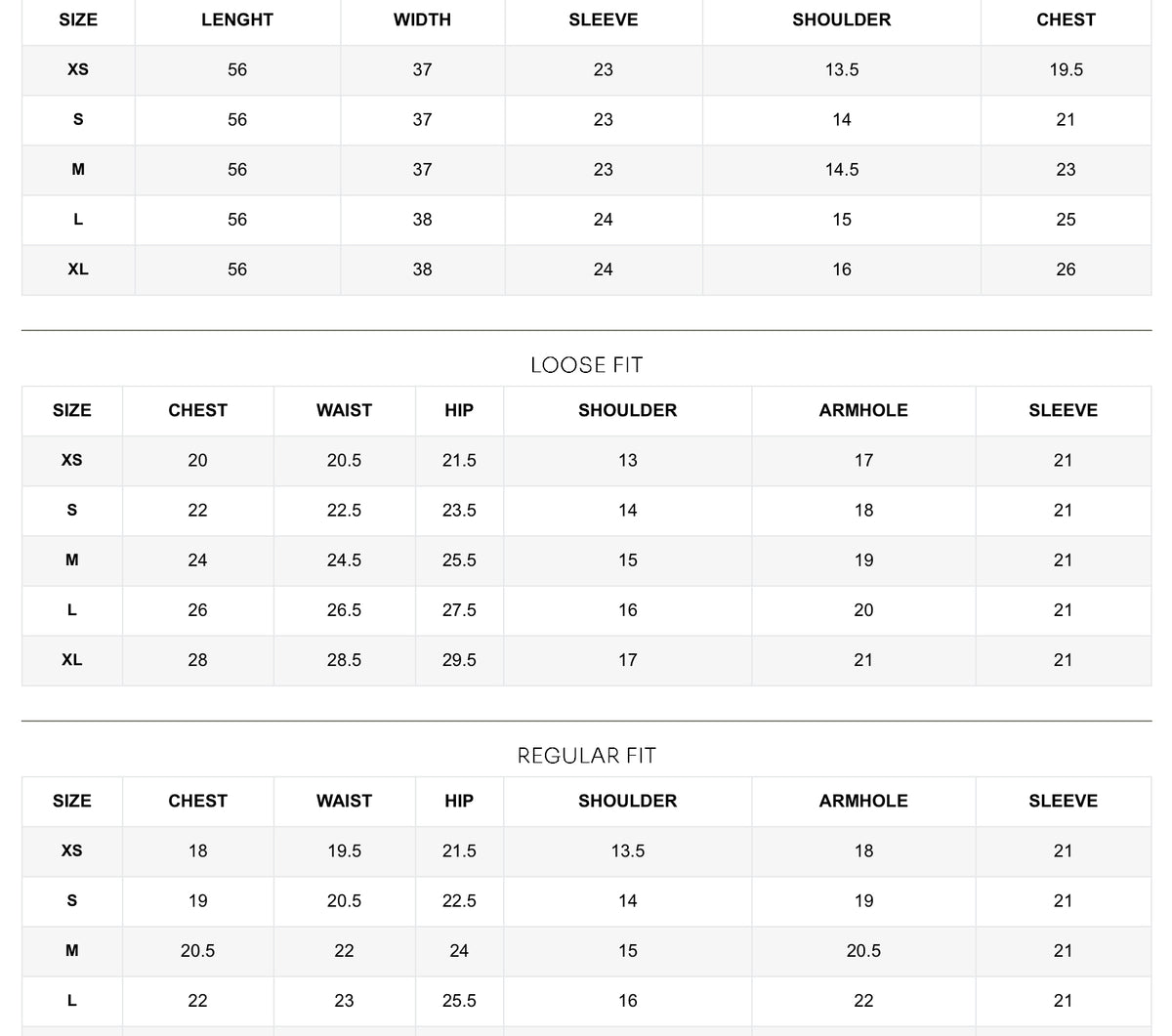Click the ARMHOLE header in the Loose Fit table

[x=863, y=410]
